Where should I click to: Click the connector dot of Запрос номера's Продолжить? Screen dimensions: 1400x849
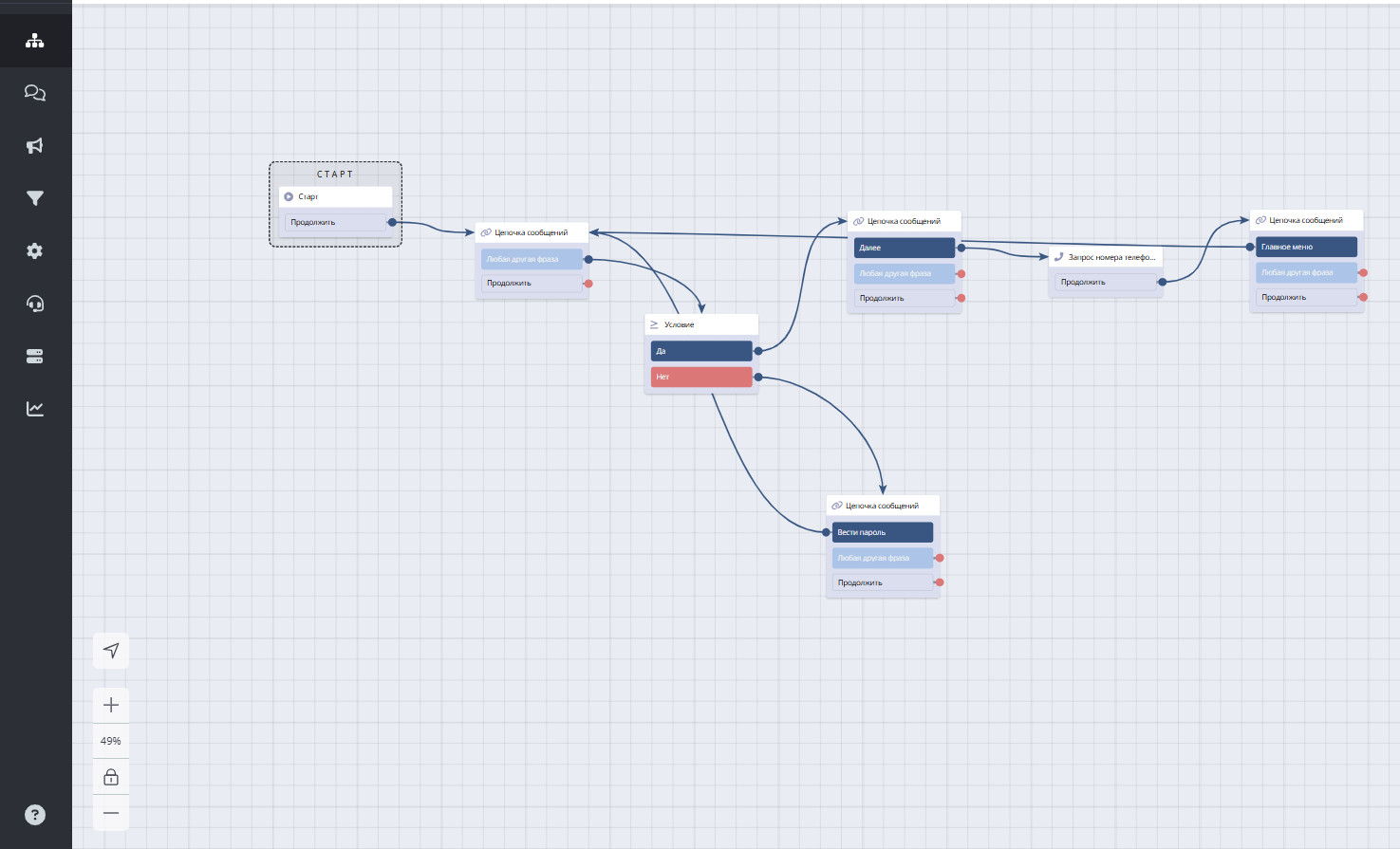click(1162, 282)
